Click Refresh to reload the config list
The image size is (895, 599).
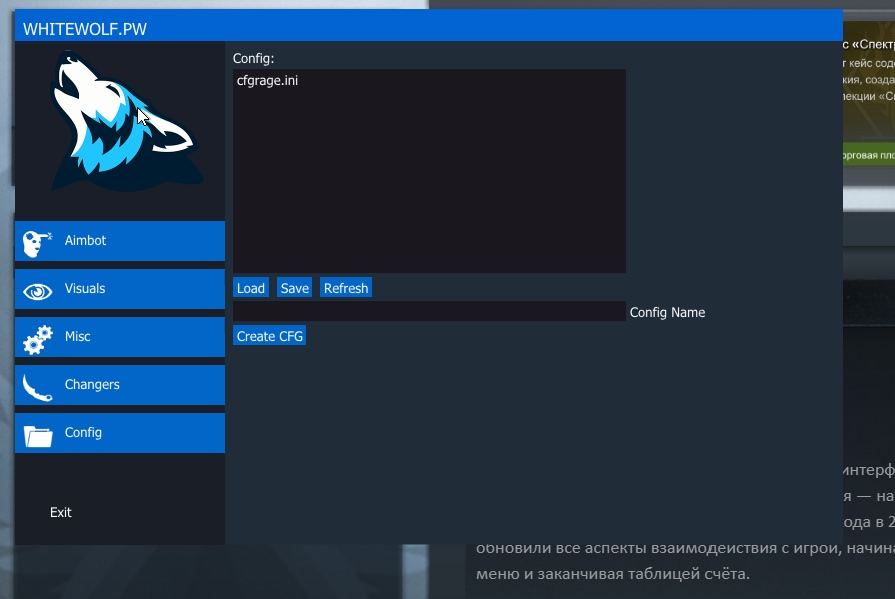coord(346,288)
